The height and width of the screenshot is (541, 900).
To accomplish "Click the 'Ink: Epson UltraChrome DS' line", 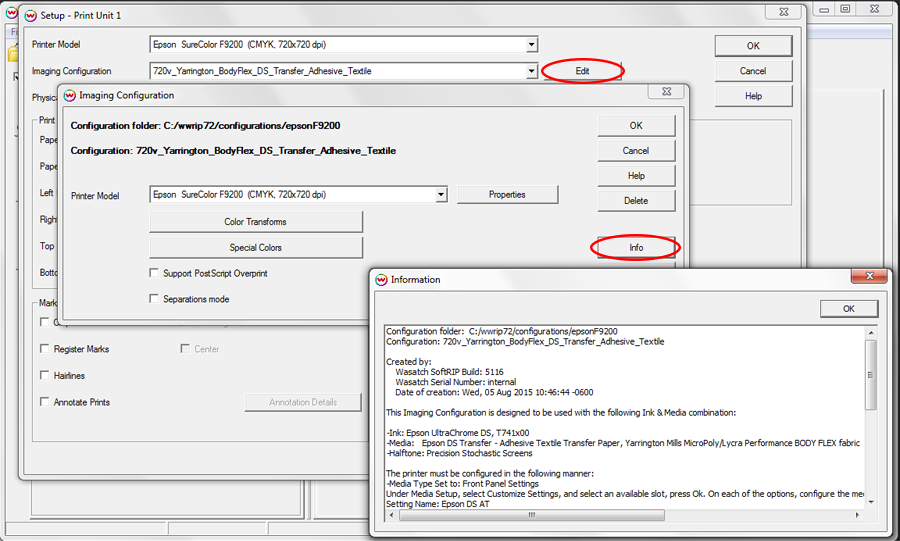I will click(457, 433).
